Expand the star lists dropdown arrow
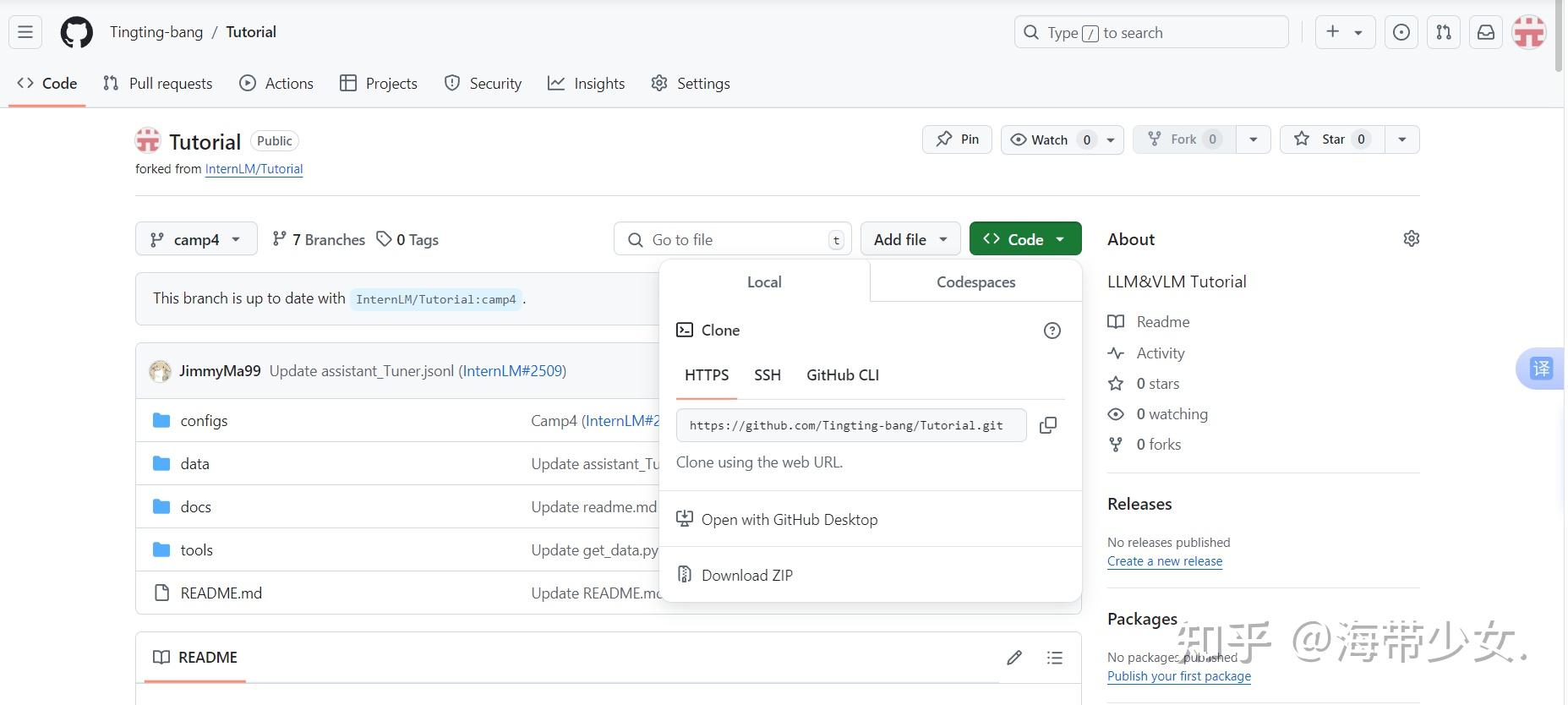This screenshot has width=1568, height=705. [x=1401, y=139]
